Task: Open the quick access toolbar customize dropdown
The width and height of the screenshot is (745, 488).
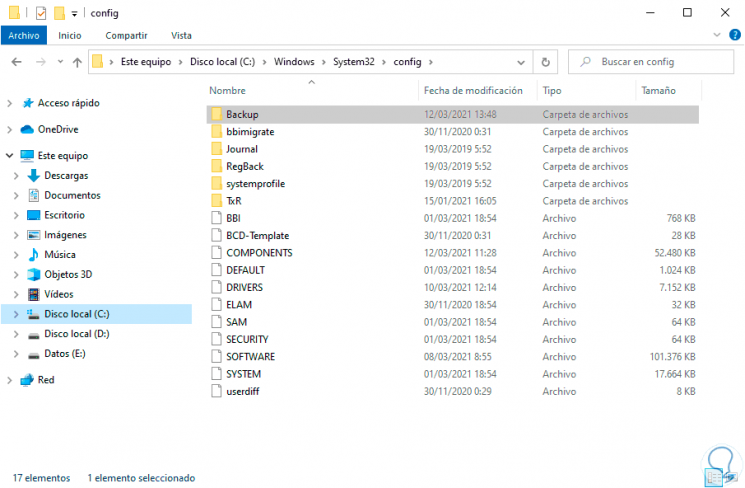Action: [x=75, y=14]
